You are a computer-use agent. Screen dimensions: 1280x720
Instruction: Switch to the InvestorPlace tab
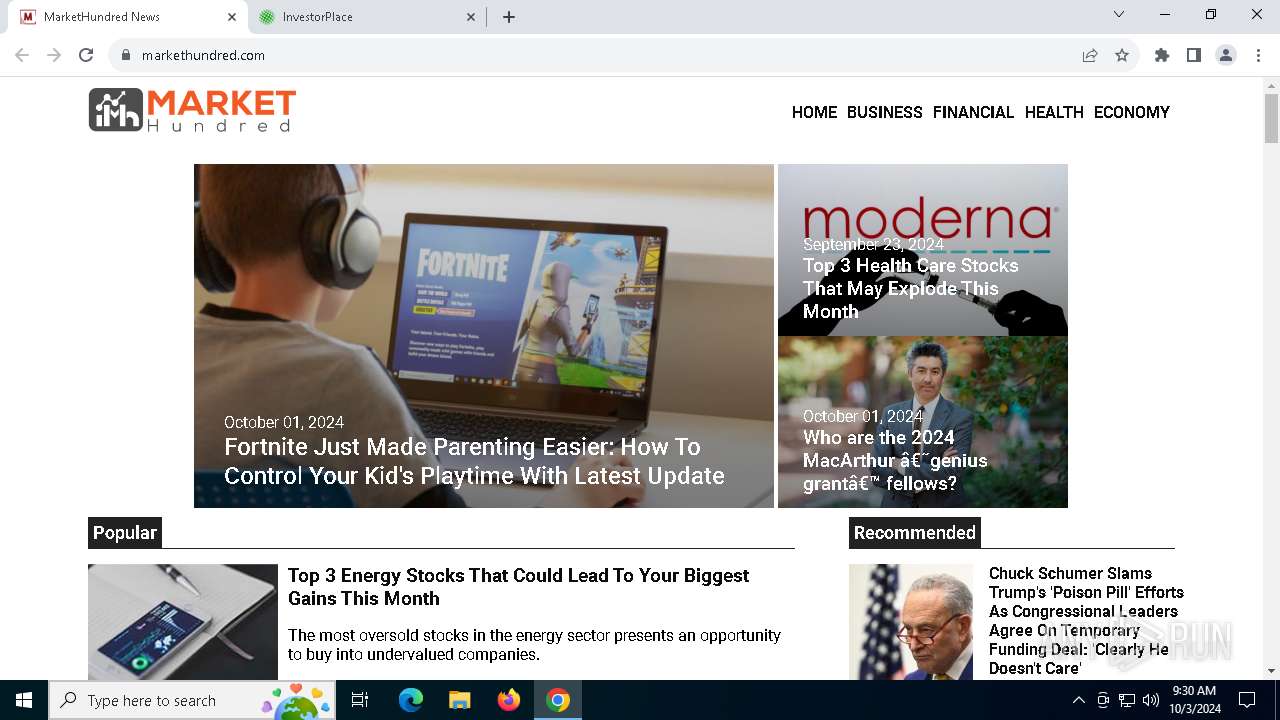click(365, 17)
